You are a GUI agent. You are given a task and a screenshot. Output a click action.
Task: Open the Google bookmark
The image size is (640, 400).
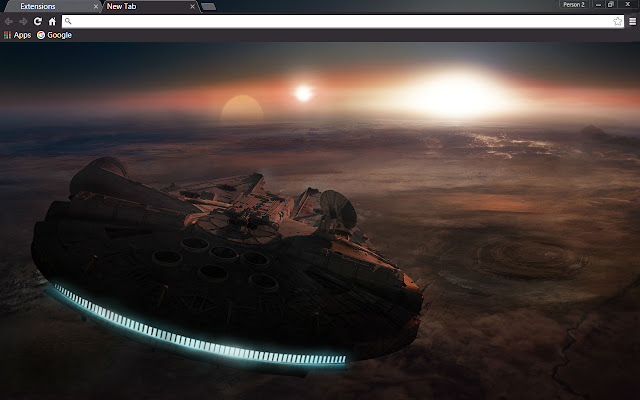point(54,35)
